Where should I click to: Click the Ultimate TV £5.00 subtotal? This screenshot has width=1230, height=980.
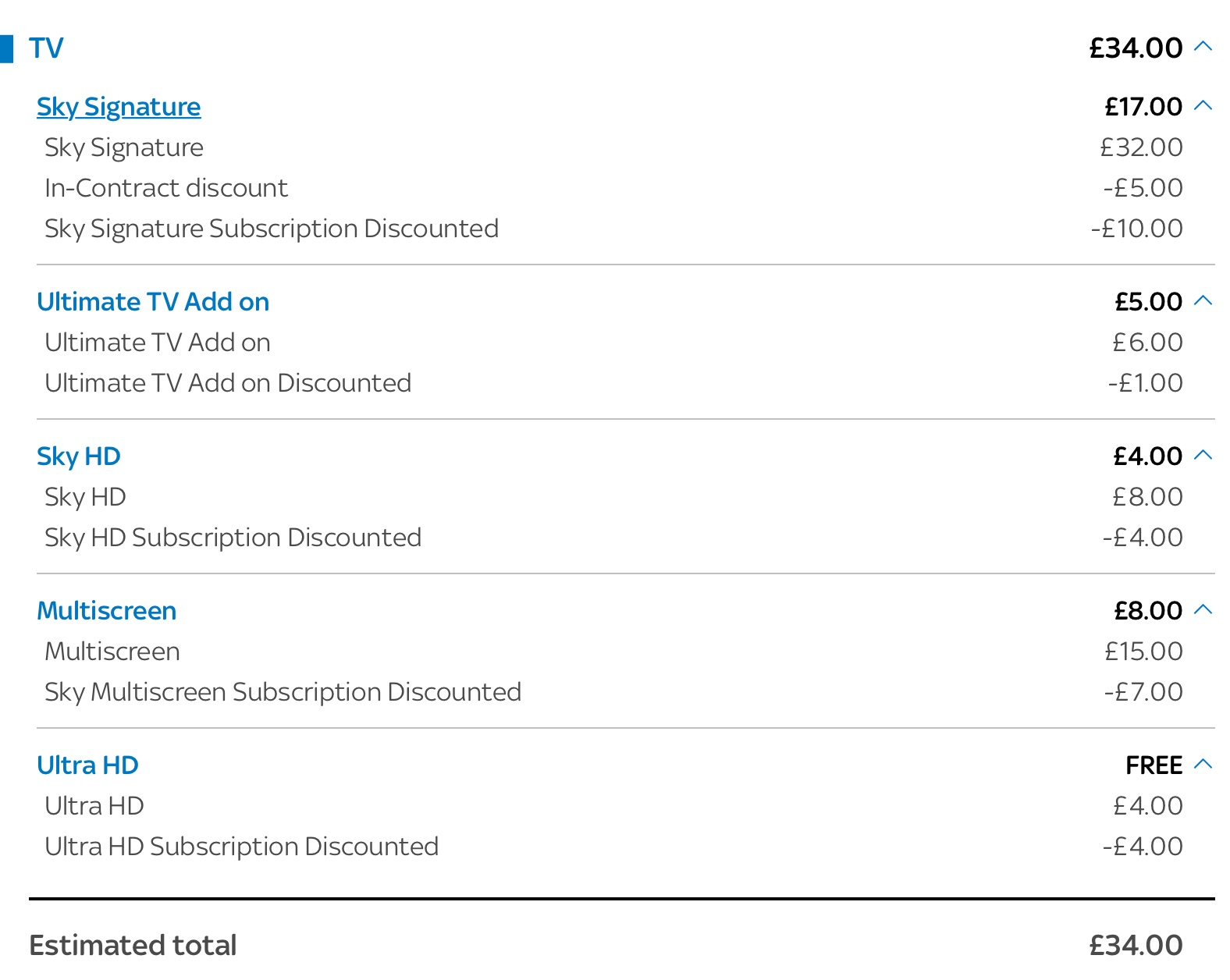1149,302
